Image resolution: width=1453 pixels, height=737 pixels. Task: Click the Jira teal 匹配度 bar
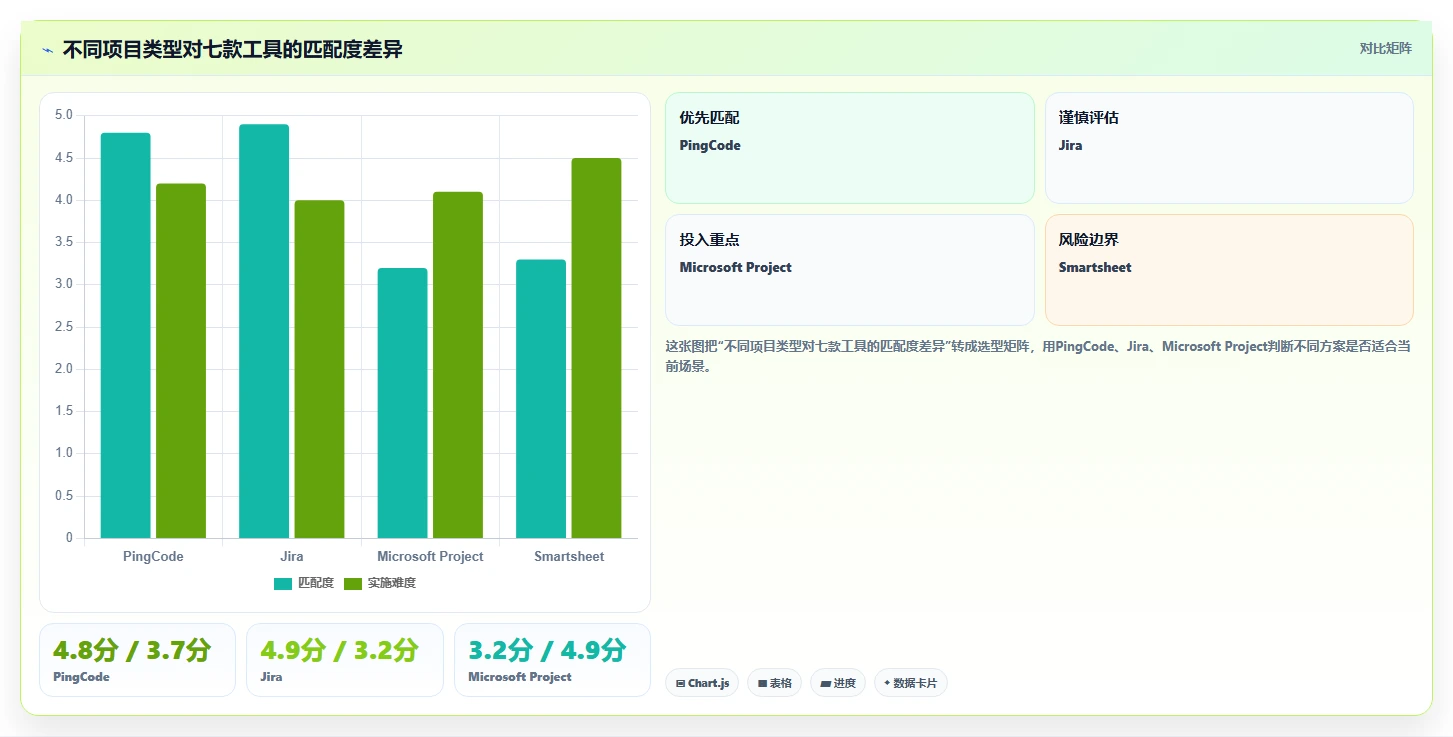[264, 331]
